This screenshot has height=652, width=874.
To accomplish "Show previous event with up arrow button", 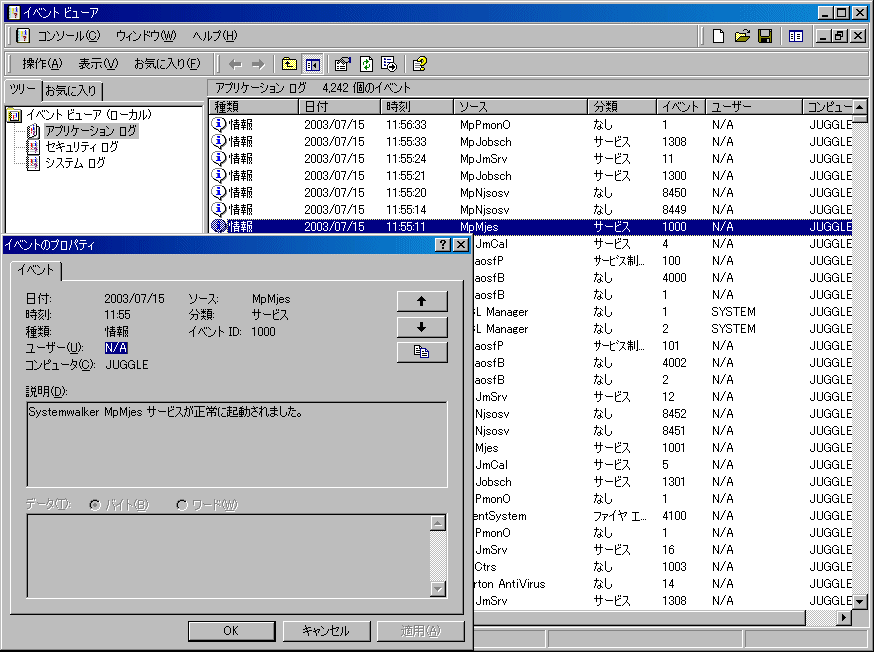I will tap(421, 301).
